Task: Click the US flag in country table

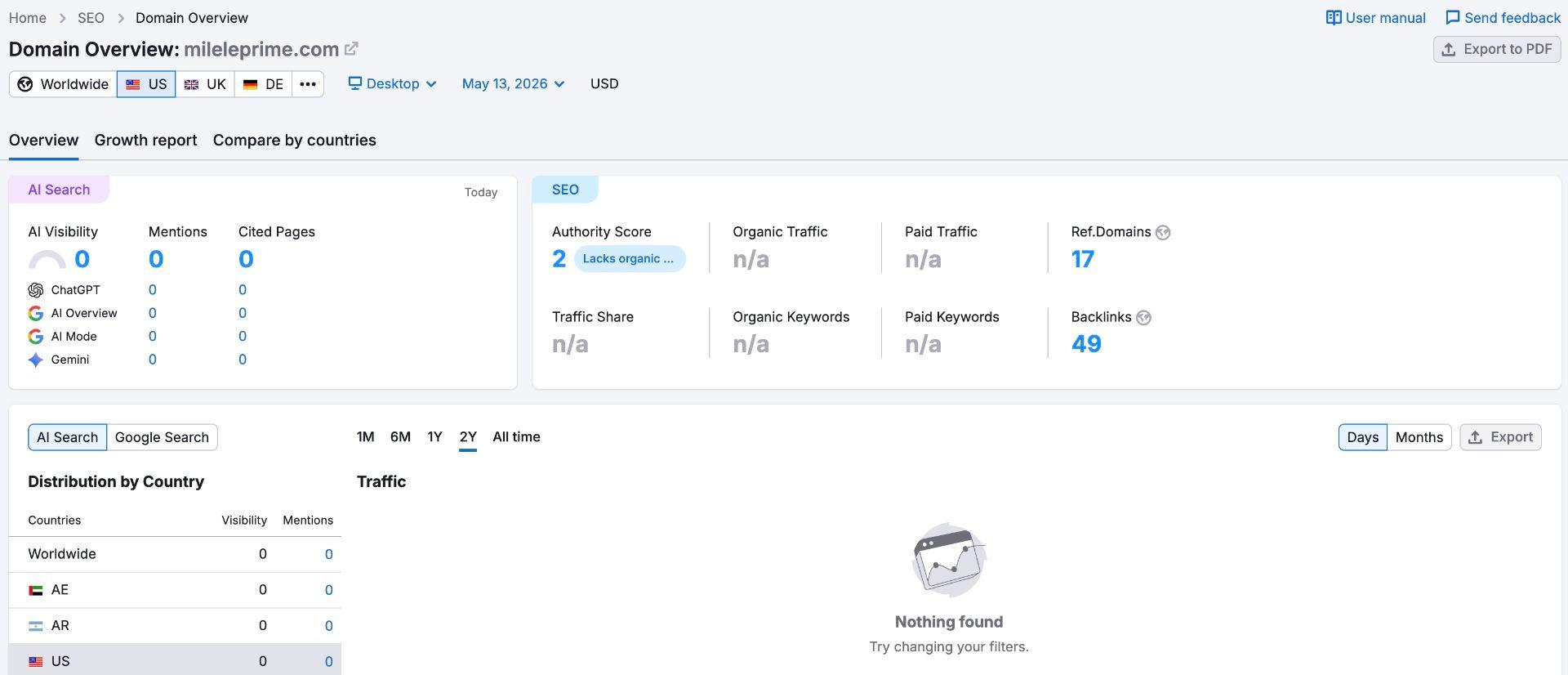Action: click(36, 661)
